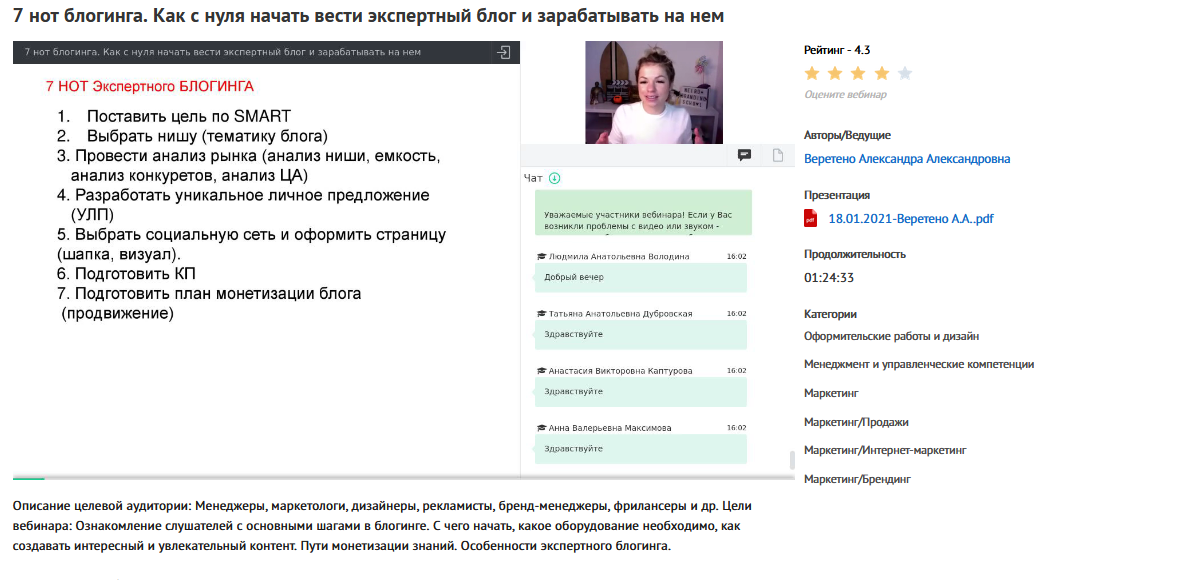The height and width of the screenshot is (580, 1177).
Task: Open Менеджмент и управленческие компетенции category
Action: [918, 365]
